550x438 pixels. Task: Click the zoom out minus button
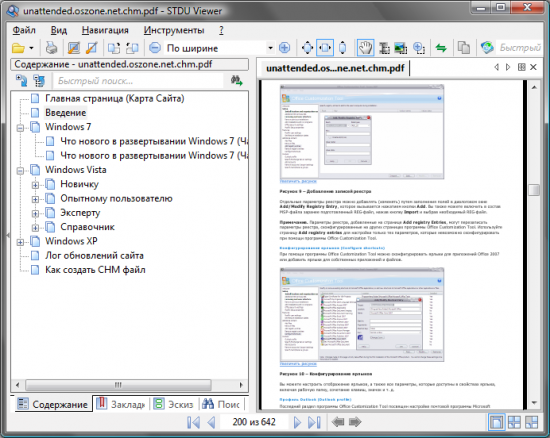click(x=155, y=48)
